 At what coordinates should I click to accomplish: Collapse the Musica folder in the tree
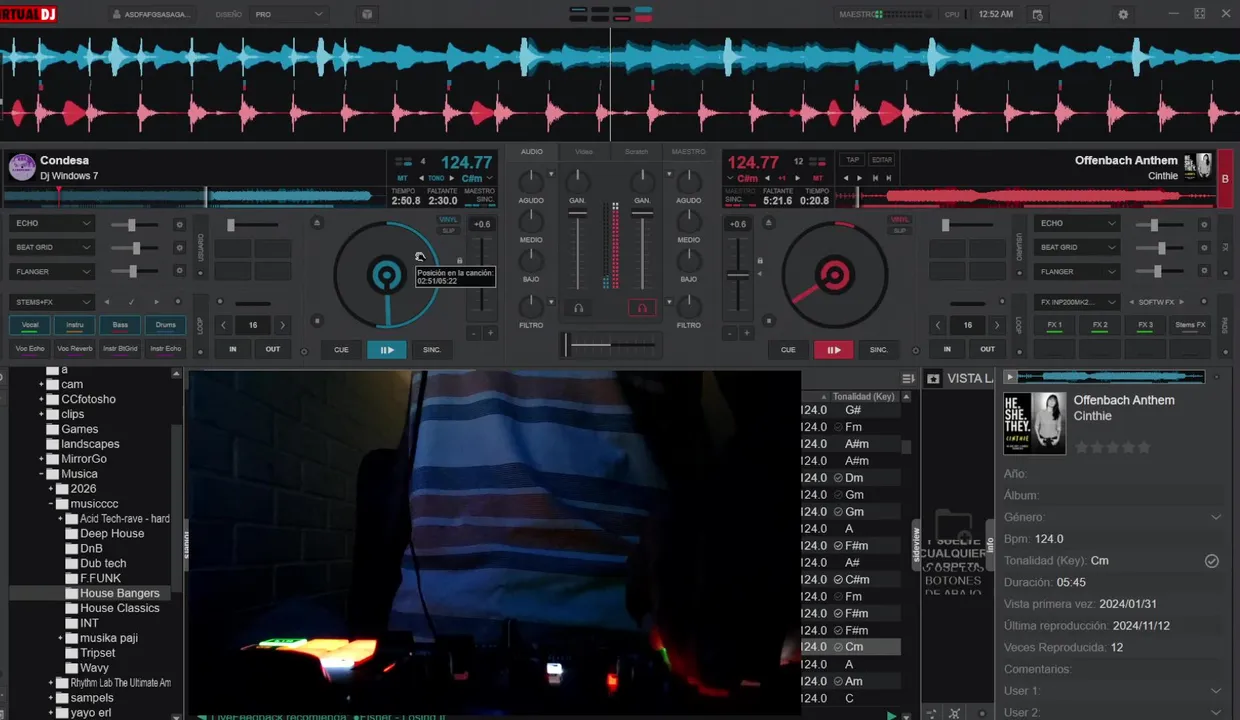(x=42, y=474)
